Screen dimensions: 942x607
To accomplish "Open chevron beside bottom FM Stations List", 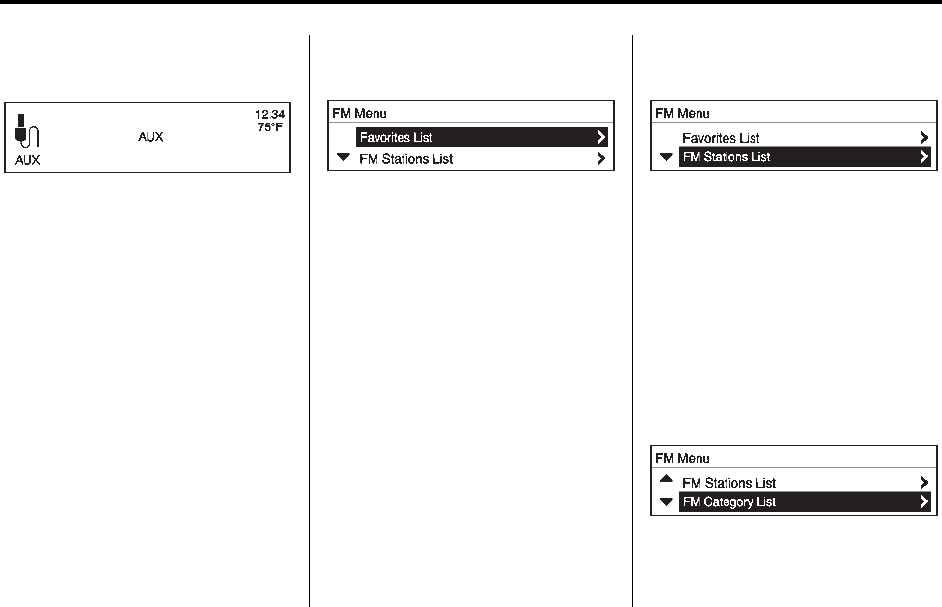I will point(924,483).
